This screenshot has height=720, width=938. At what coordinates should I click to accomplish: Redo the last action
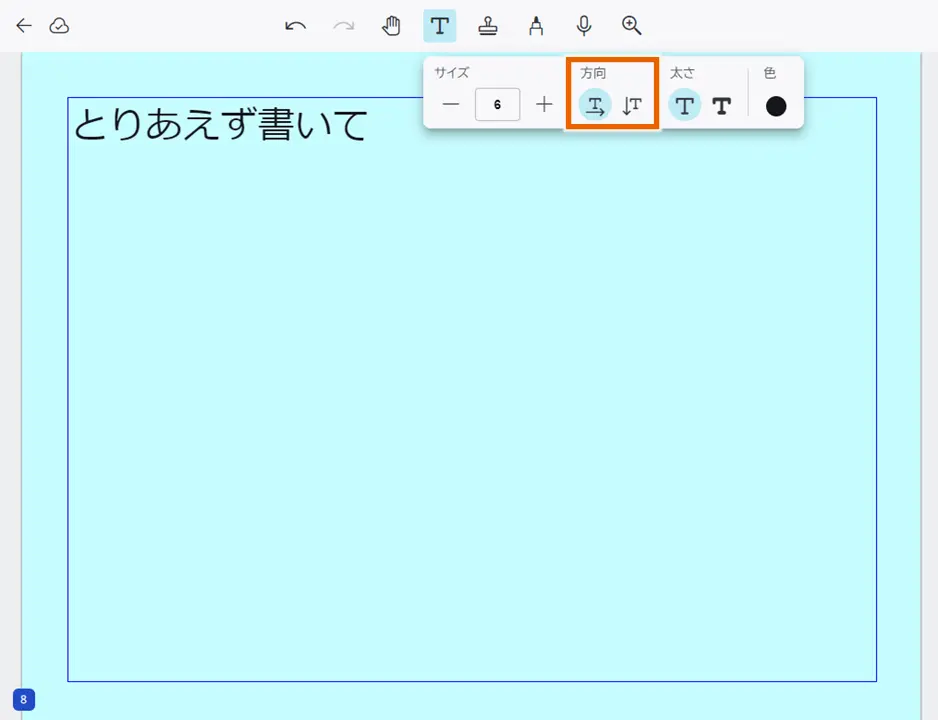tap(344, 26)
